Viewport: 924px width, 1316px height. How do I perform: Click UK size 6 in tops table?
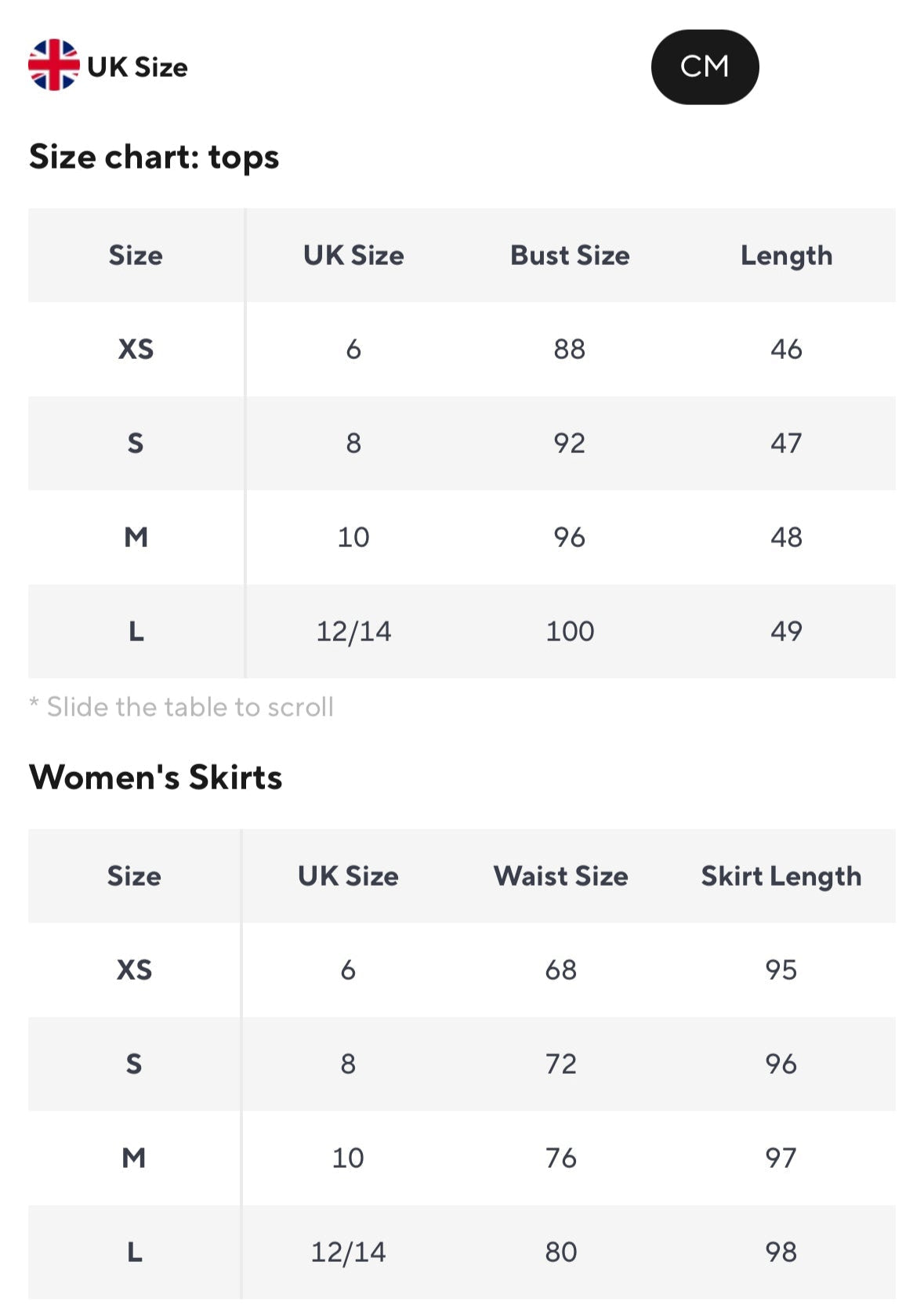pyautogui.click(x=353, y=350)
